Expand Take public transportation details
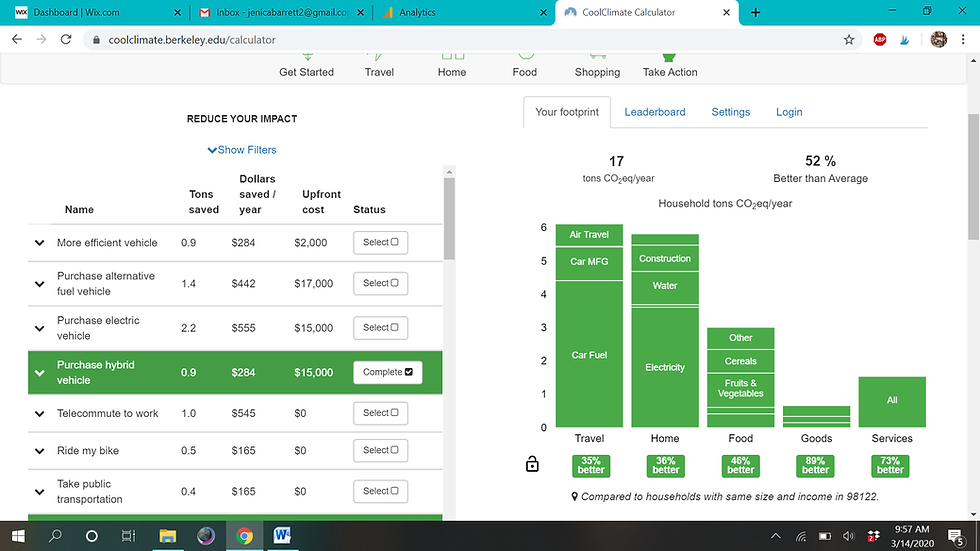This screenshot has height=551, width=980. [39, 492]
